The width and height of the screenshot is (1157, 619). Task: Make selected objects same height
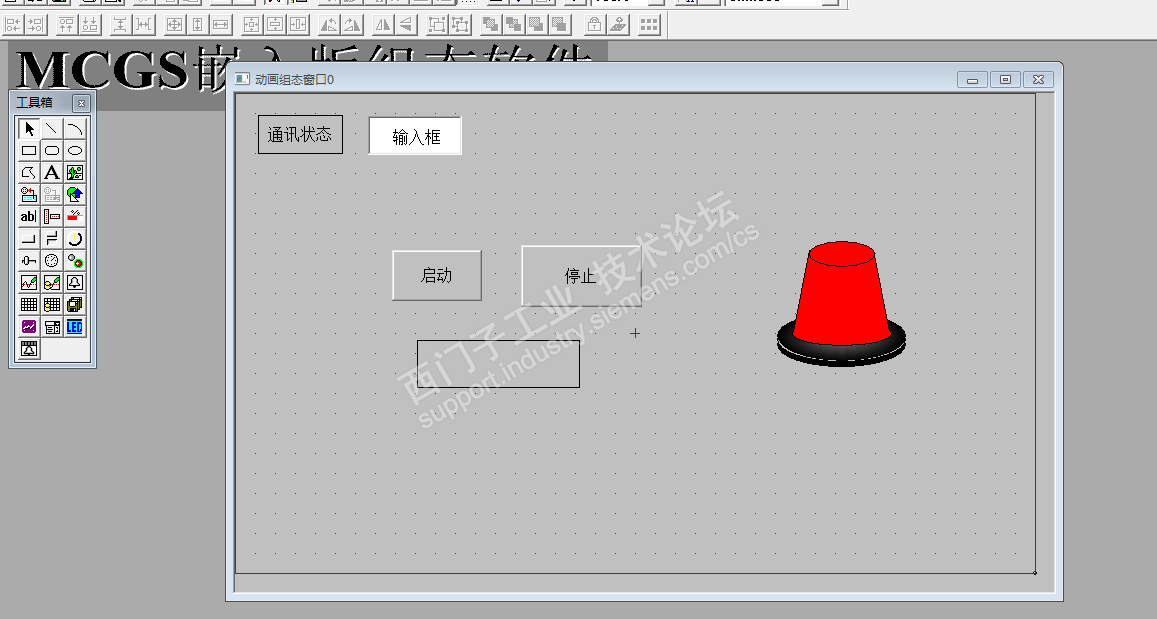[197, 25]
